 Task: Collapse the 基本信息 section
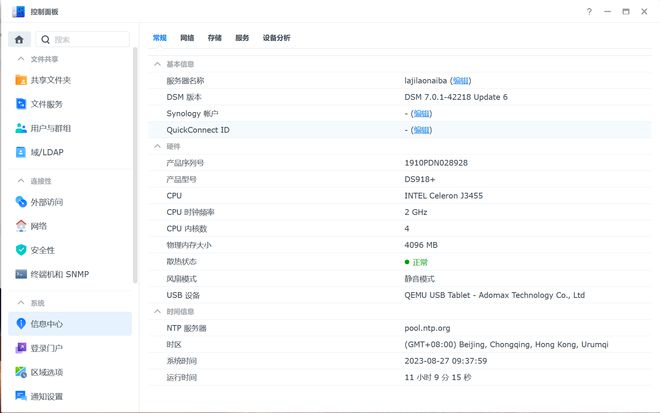(x=156, y=64)
